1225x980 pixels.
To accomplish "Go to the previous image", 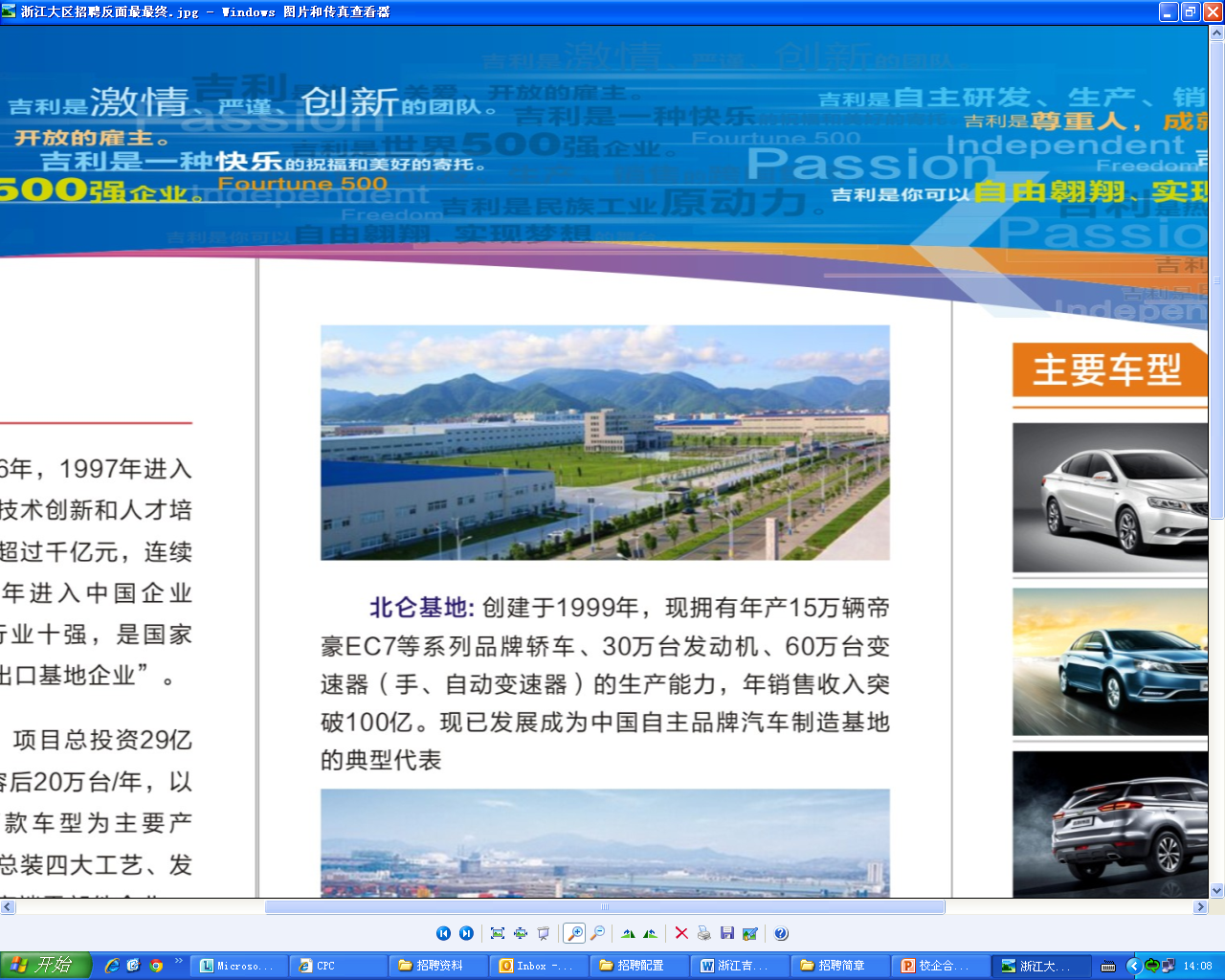I will click(x=443, y=933).
